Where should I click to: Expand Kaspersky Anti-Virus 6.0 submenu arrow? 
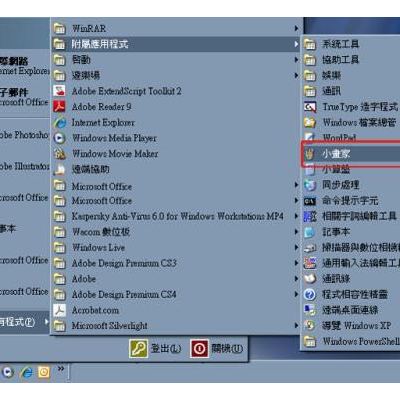coord(296,216)
